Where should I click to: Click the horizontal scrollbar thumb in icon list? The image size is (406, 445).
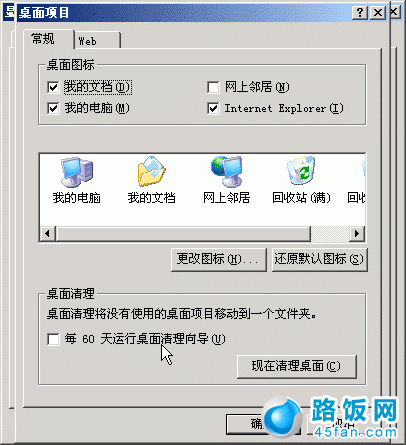tap(183, 233)
